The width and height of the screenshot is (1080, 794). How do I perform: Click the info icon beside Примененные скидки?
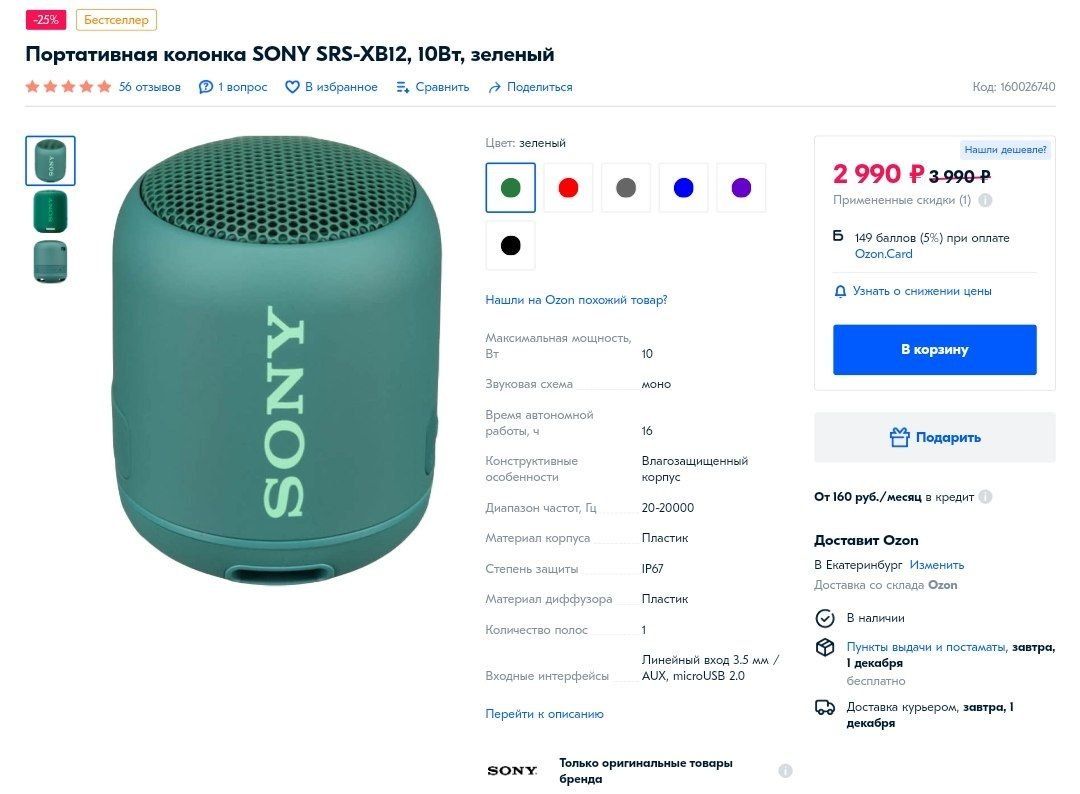(x=985, y=200)
